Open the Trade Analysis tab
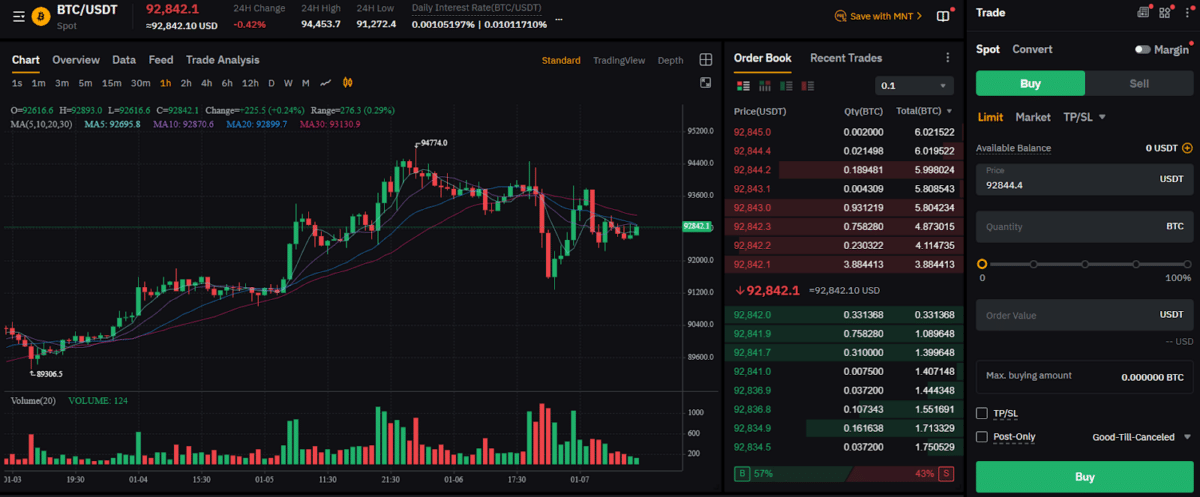The image size is (1200, 497). click(222, 60)
